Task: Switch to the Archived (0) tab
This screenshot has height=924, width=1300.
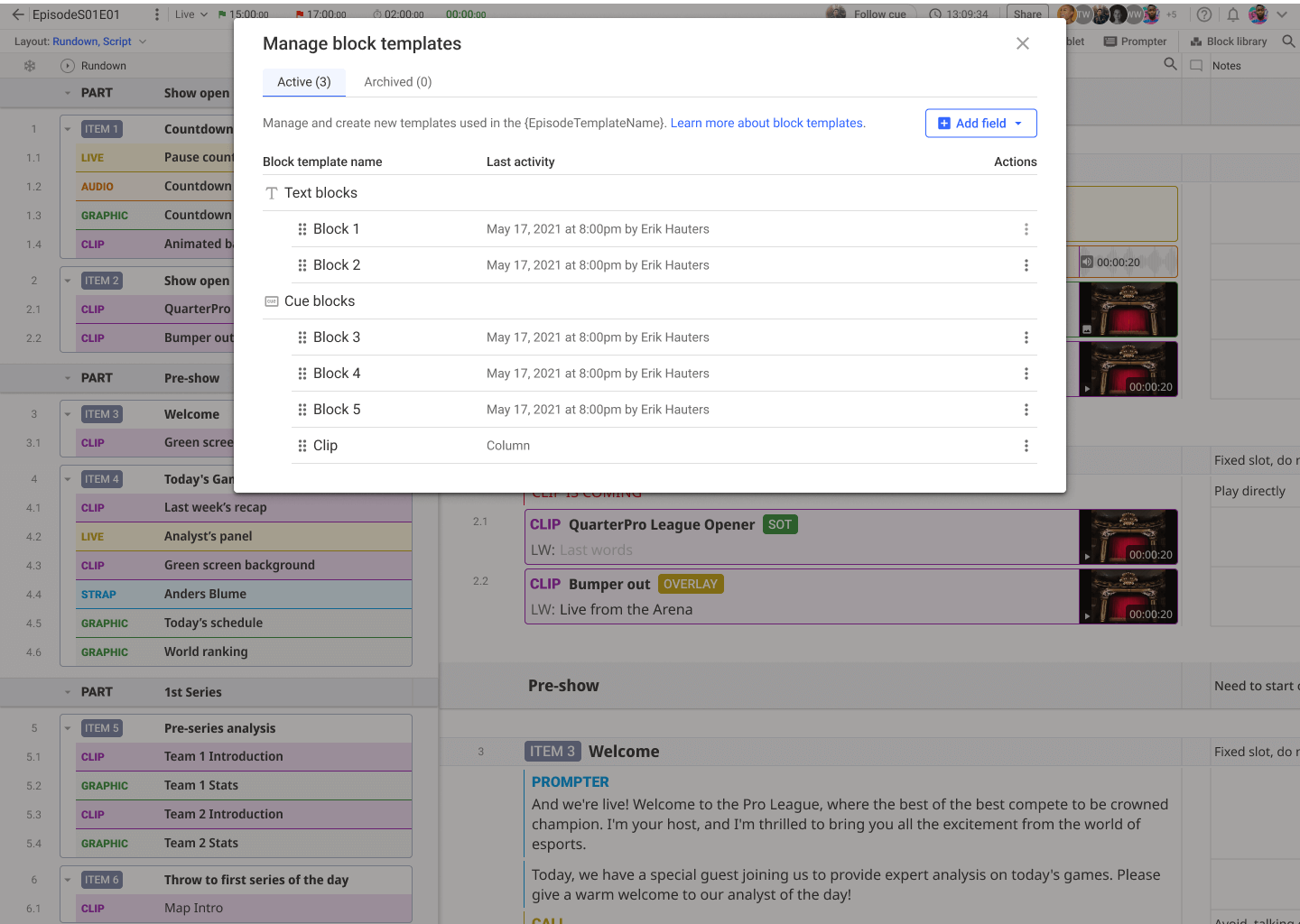Action: (398, 82)
